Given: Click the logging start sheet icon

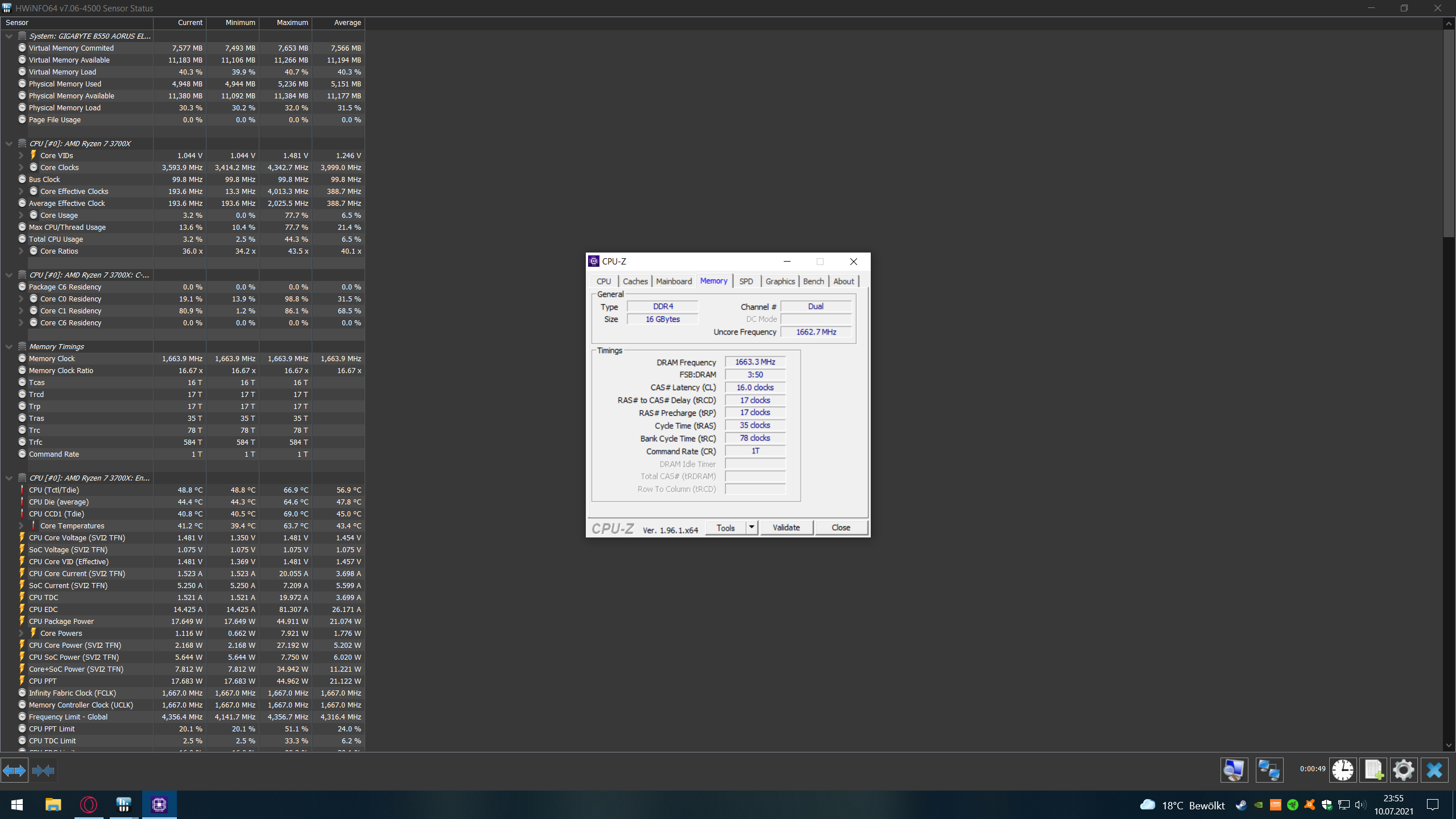Looking at the screenshot, I should [1373, 770].
